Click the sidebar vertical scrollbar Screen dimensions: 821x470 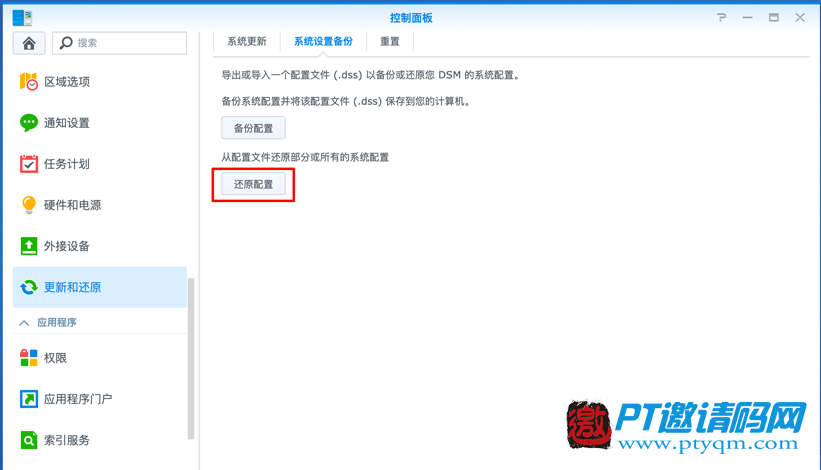(192, 360)
